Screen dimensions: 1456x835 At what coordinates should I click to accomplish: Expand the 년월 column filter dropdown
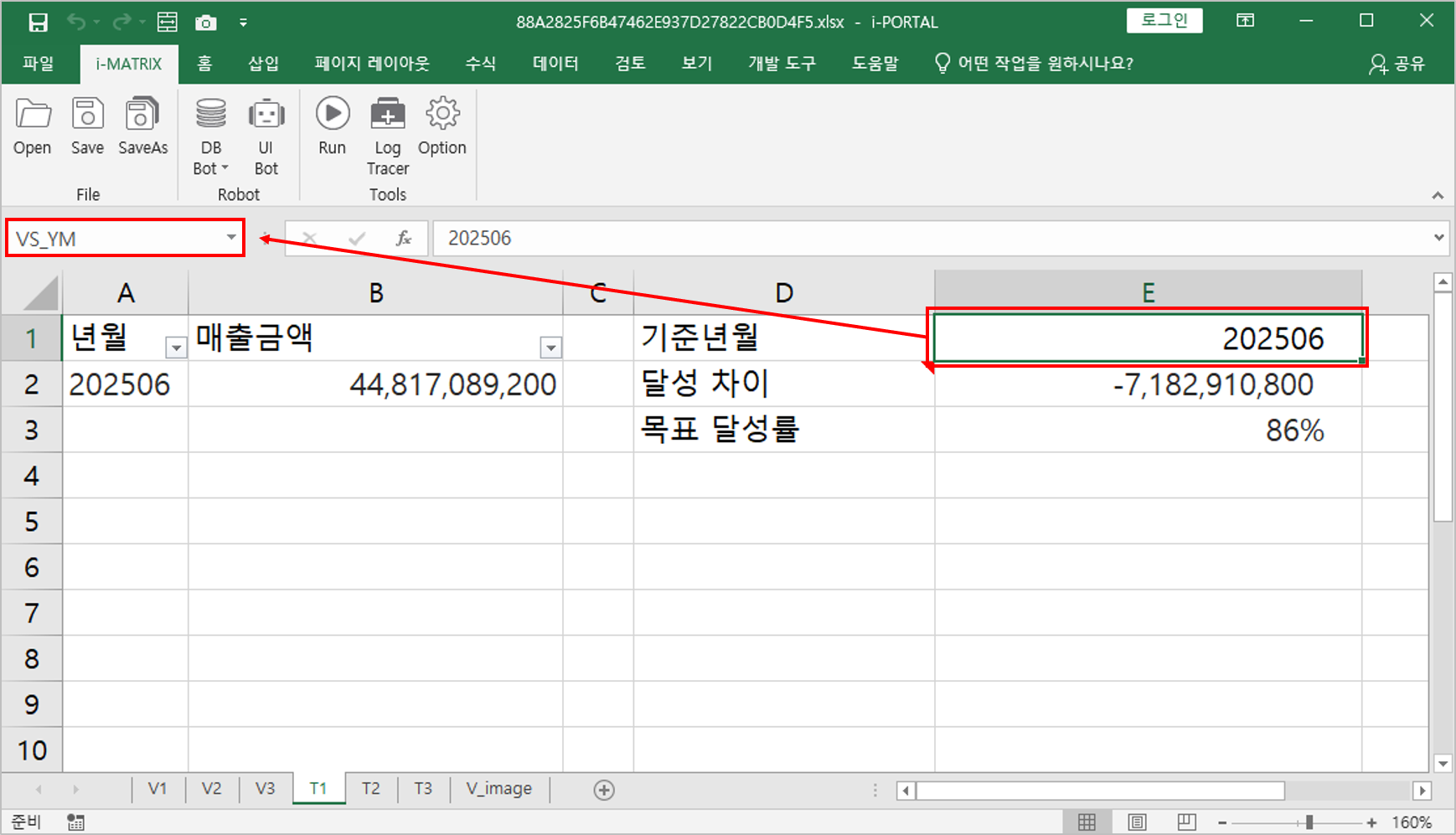(176, 348)
